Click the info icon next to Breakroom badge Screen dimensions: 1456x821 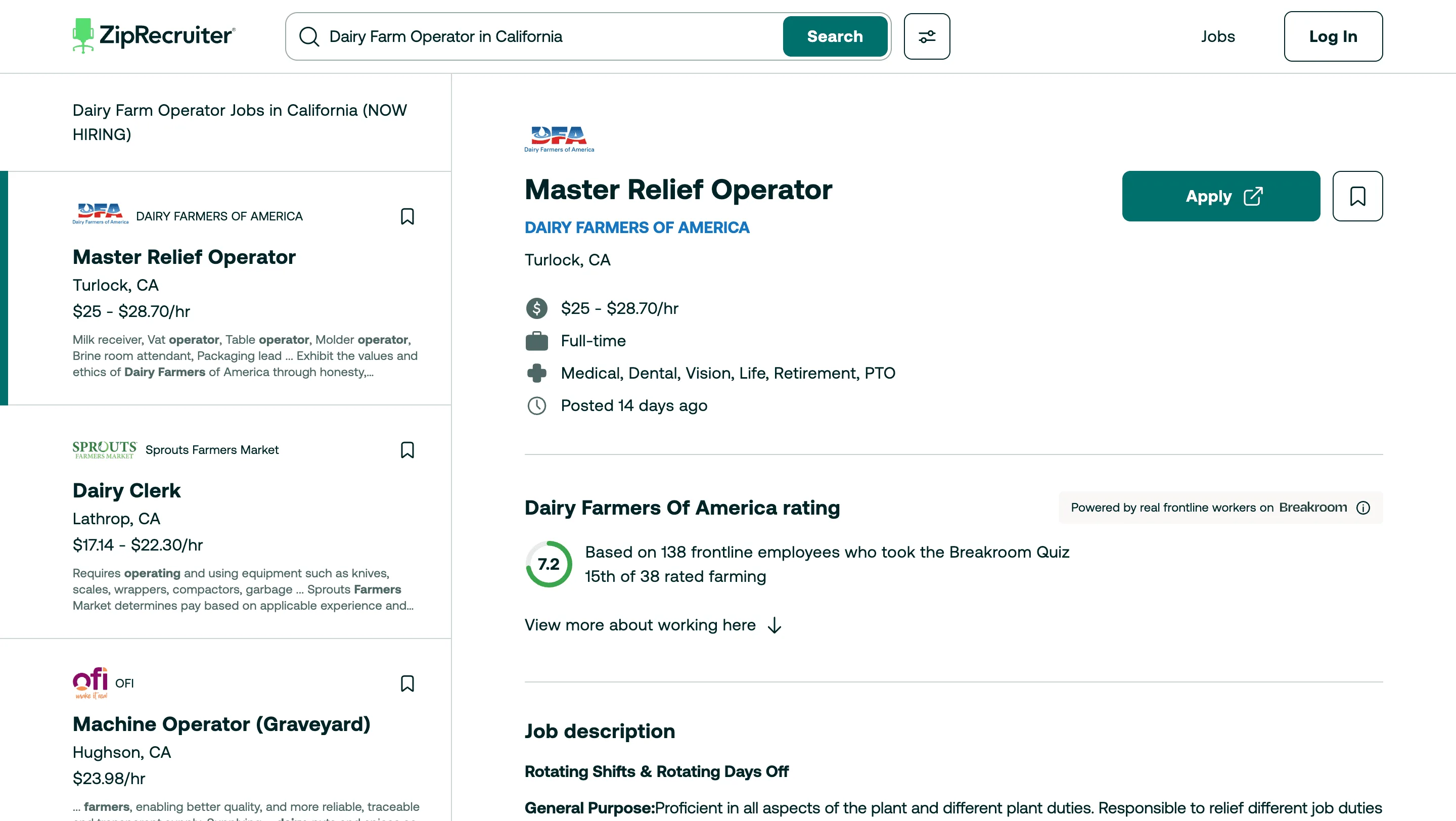point(1364,508)
